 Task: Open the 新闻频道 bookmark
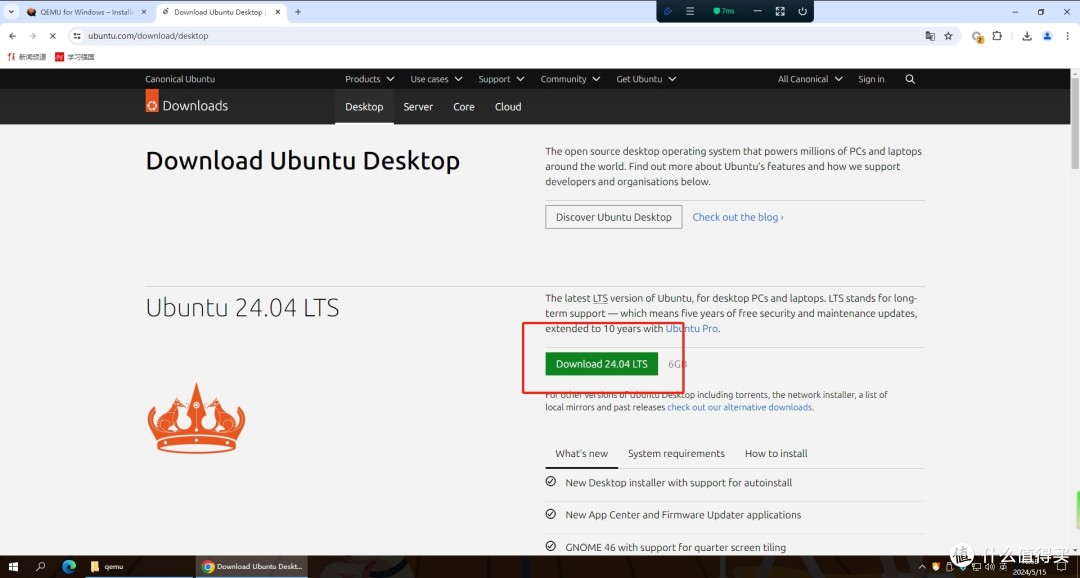(x=26, y=57)
